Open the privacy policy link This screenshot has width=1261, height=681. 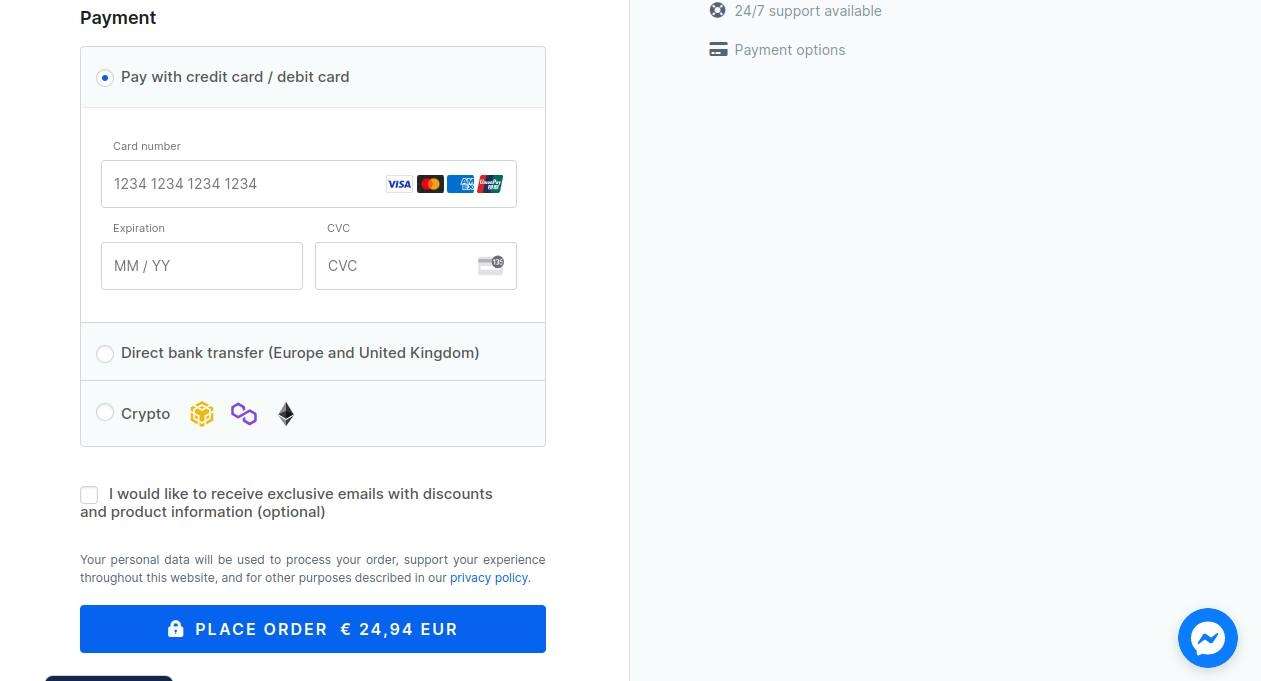(x=489, y=578)
